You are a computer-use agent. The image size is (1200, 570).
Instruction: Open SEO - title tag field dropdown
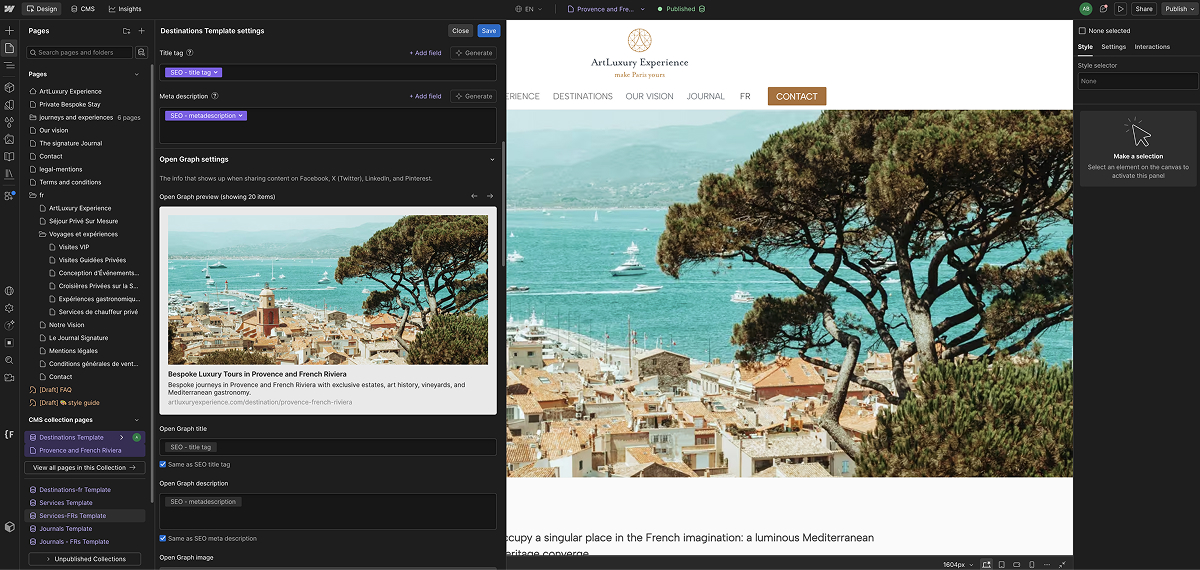(x=194, y=72)
